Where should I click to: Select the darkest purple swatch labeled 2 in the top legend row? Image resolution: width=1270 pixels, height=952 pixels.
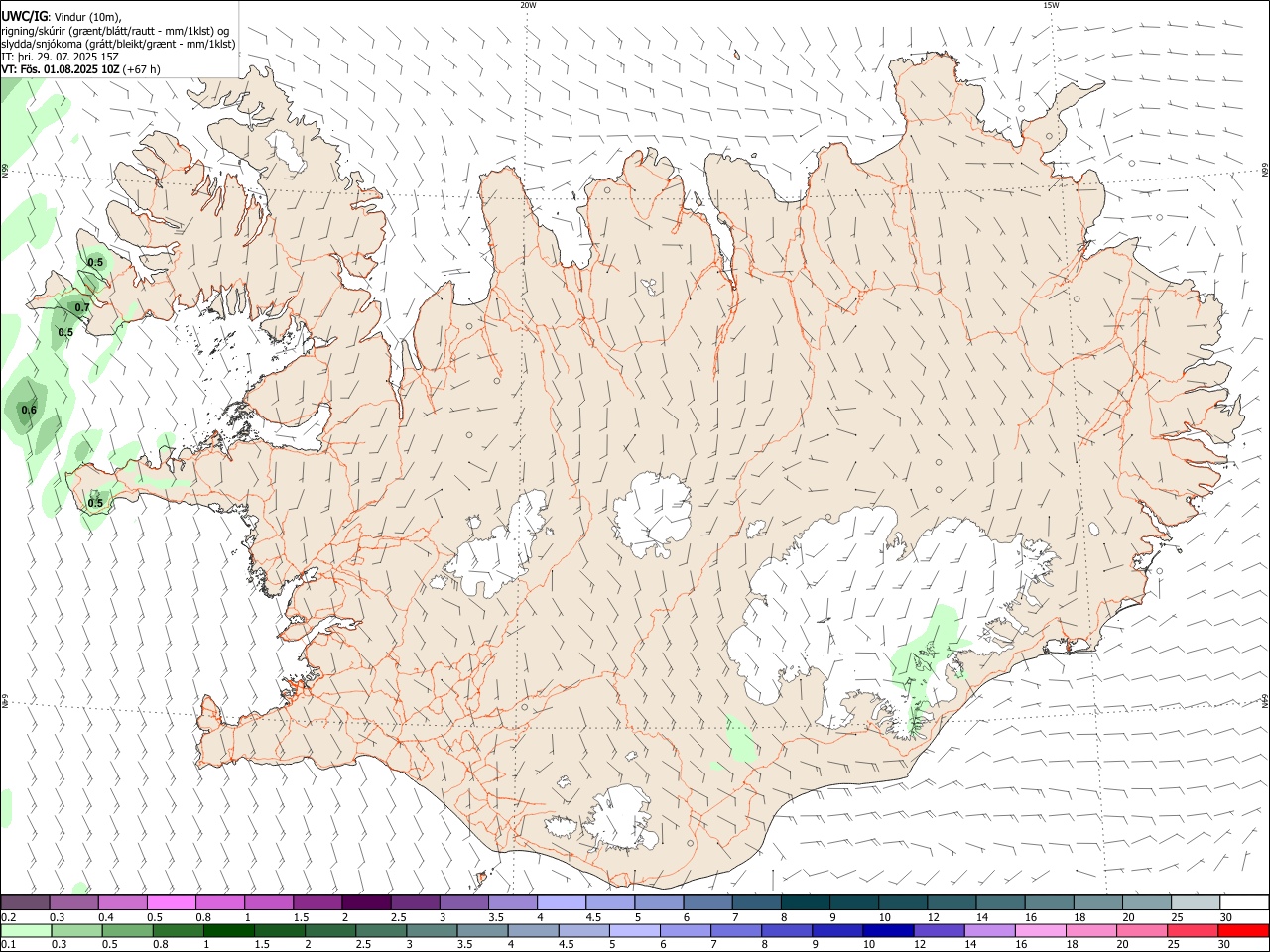tap(366, 902)
